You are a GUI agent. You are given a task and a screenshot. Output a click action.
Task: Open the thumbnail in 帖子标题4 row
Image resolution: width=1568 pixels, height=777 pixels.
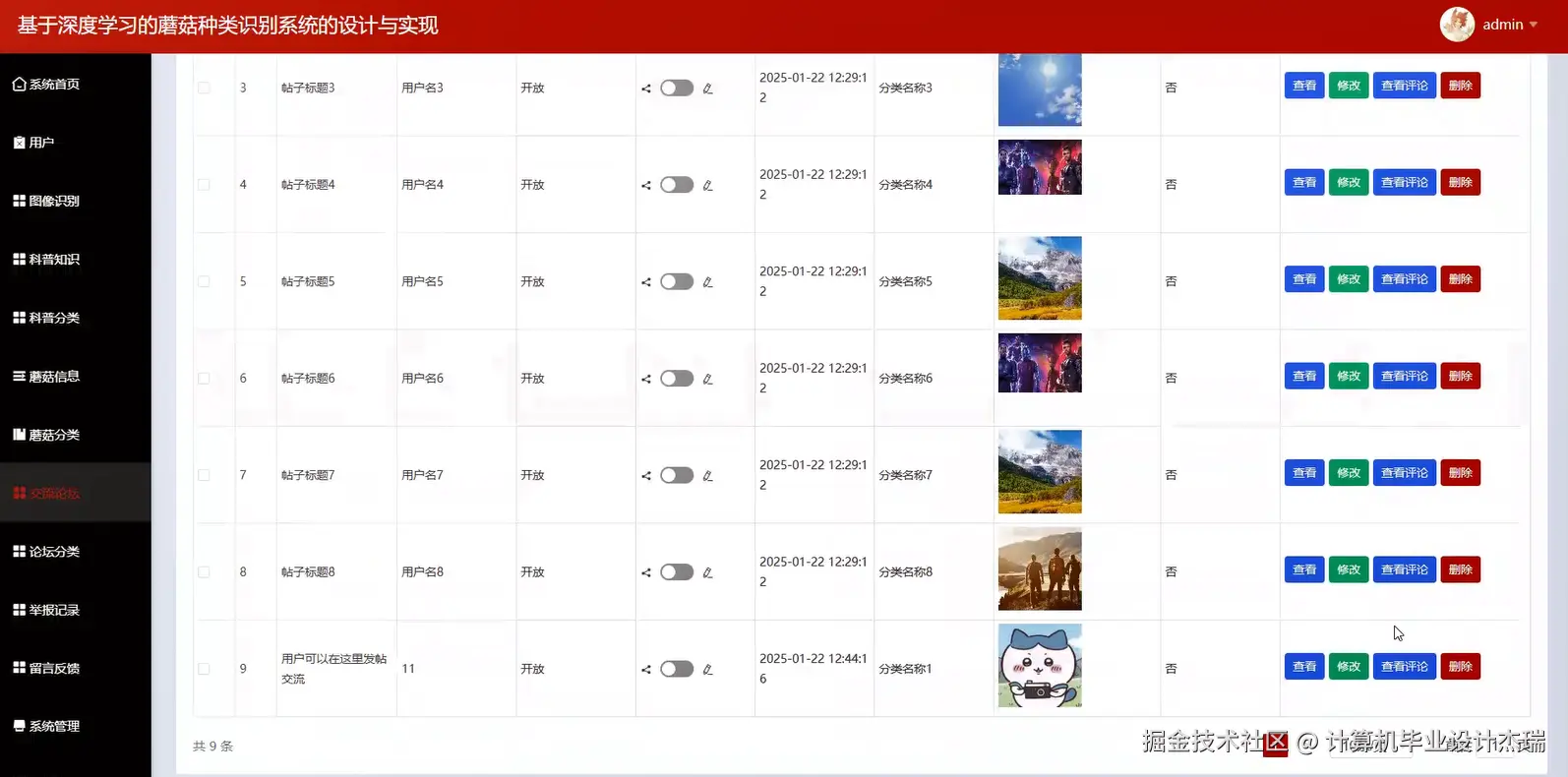[1040, 167]
